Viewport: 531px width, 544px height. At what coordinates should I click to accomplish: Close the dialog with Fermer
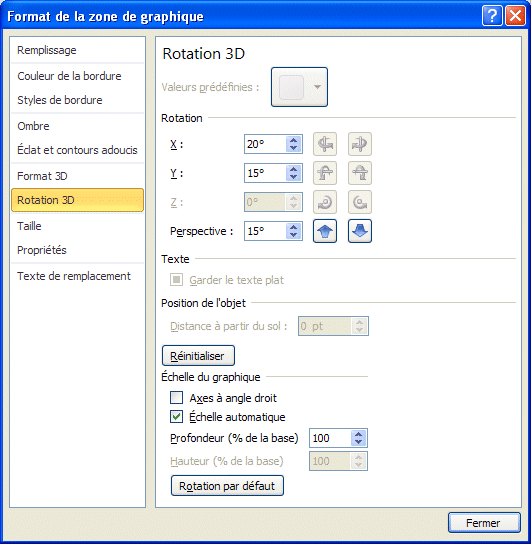(484, 522)
